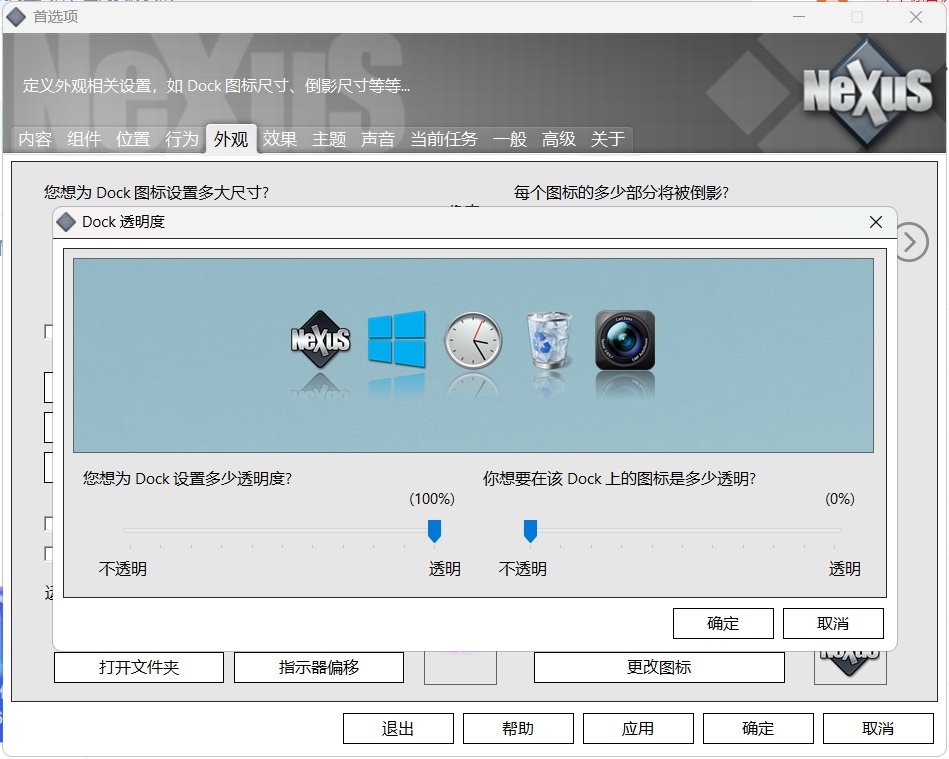949x759 pixels.
Task: Click the blank preview box beside 指示器偏移
Action: pyautogui.click(x=460, y=668)
